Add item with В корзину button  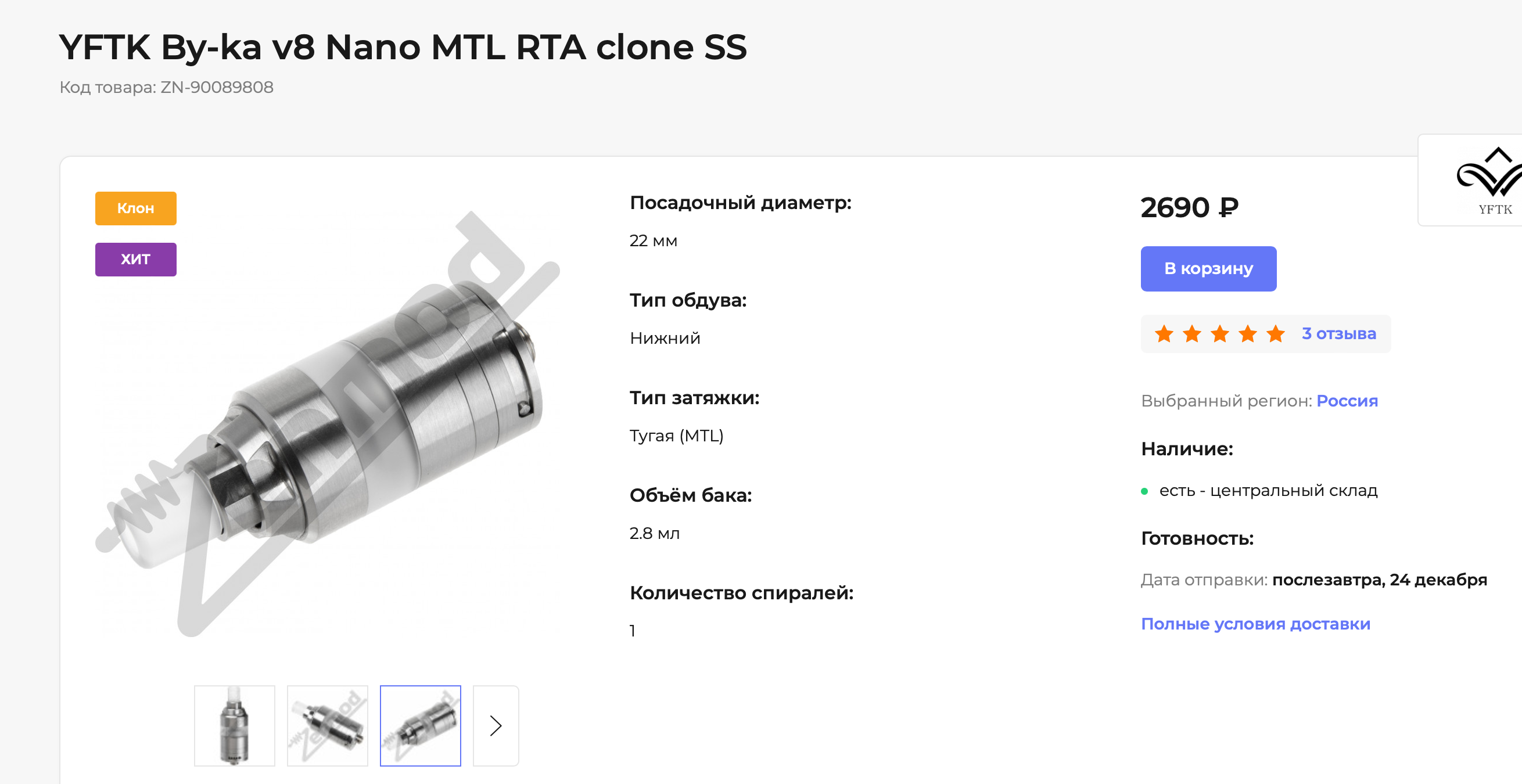[1208, 268]
